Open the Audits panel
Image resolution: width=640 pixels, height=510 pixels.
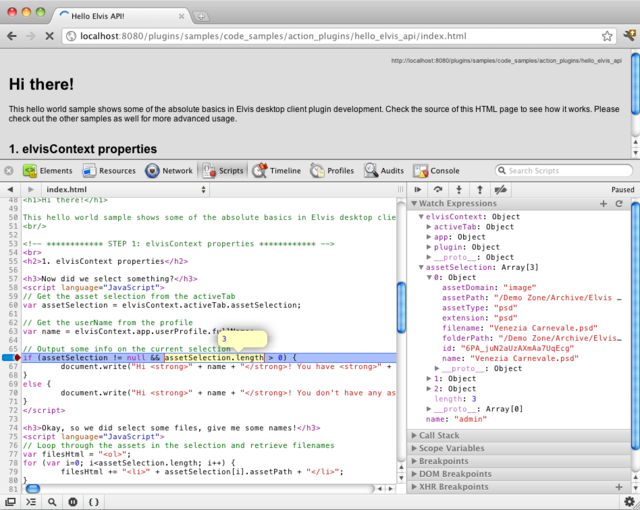tap(384, 171)
